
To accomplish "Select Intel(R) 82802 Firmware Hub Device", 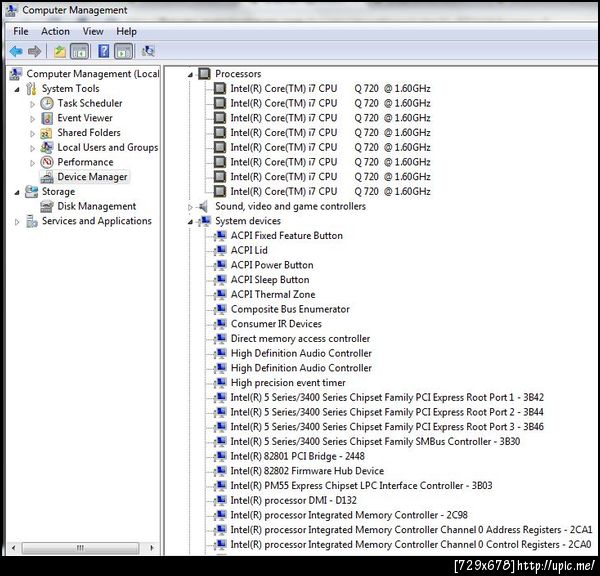I will click(307, 471).
